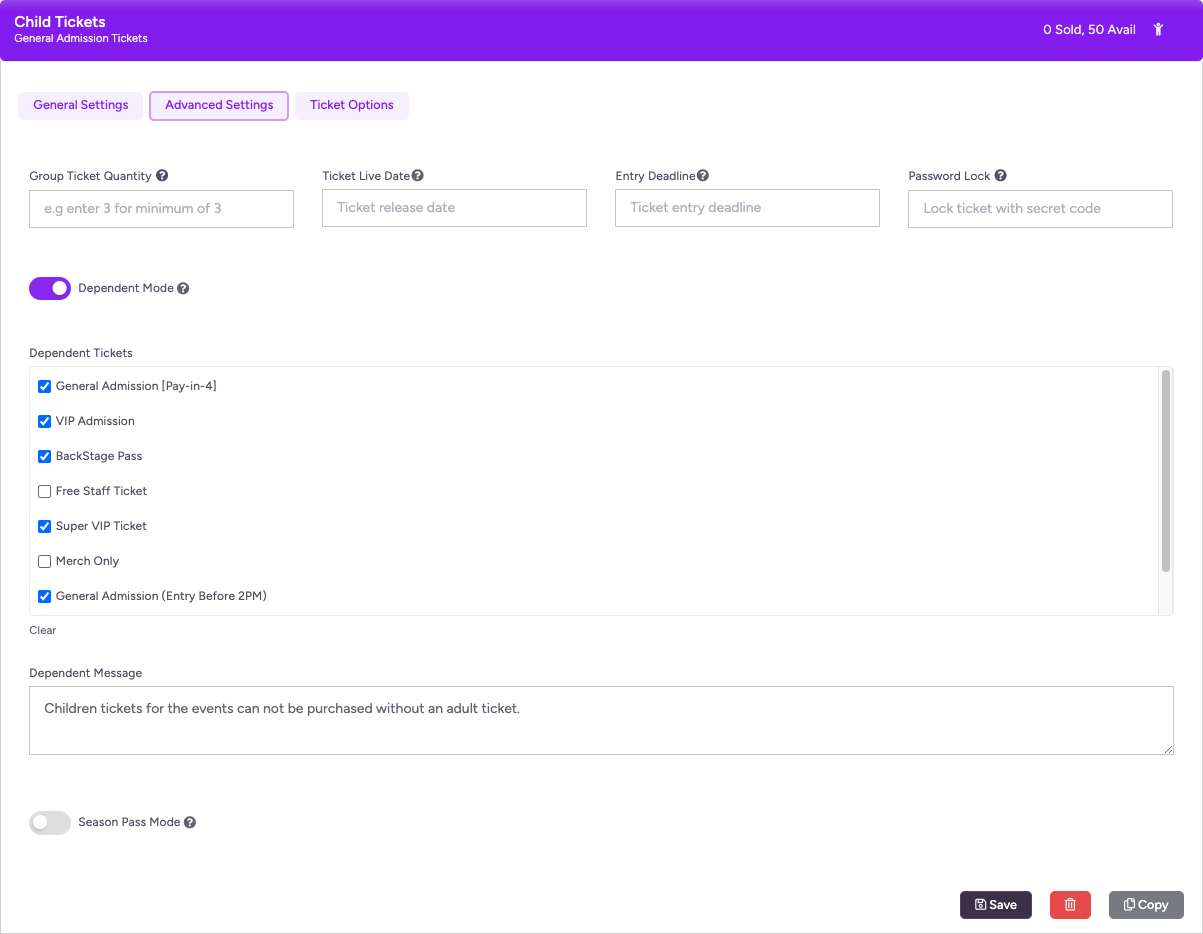Check the Free Staff Ticket checkbox

[44, 491]
